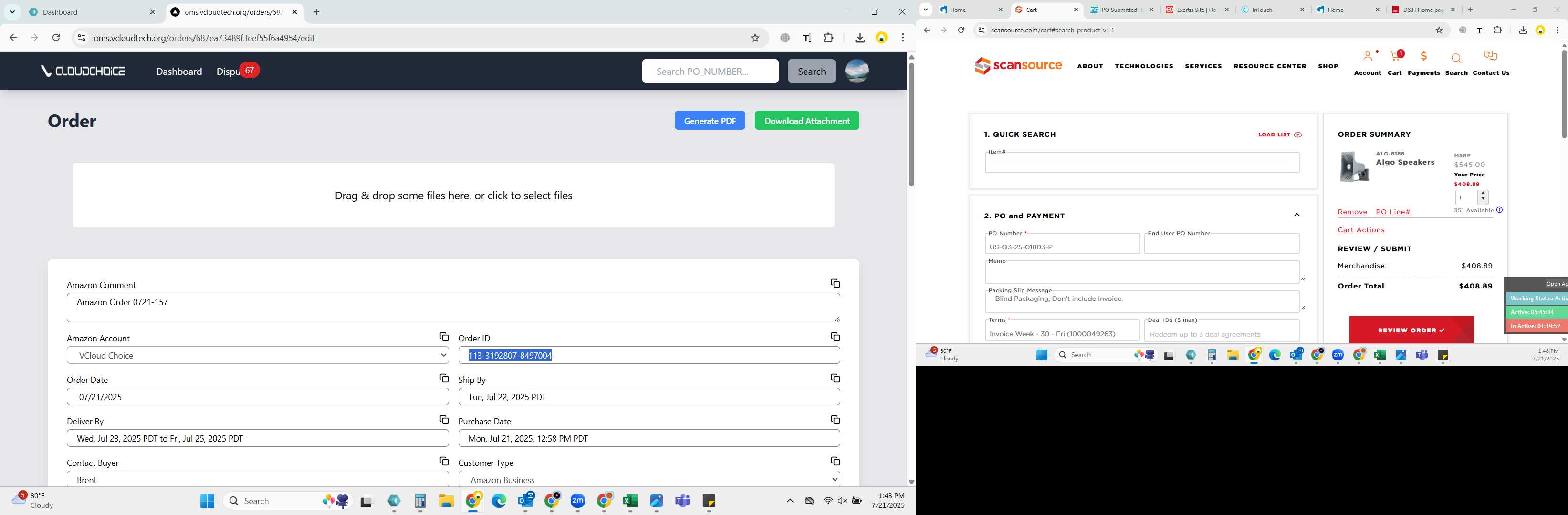Click the drag & drop file upload area
1568x515 pixels.
453,195
